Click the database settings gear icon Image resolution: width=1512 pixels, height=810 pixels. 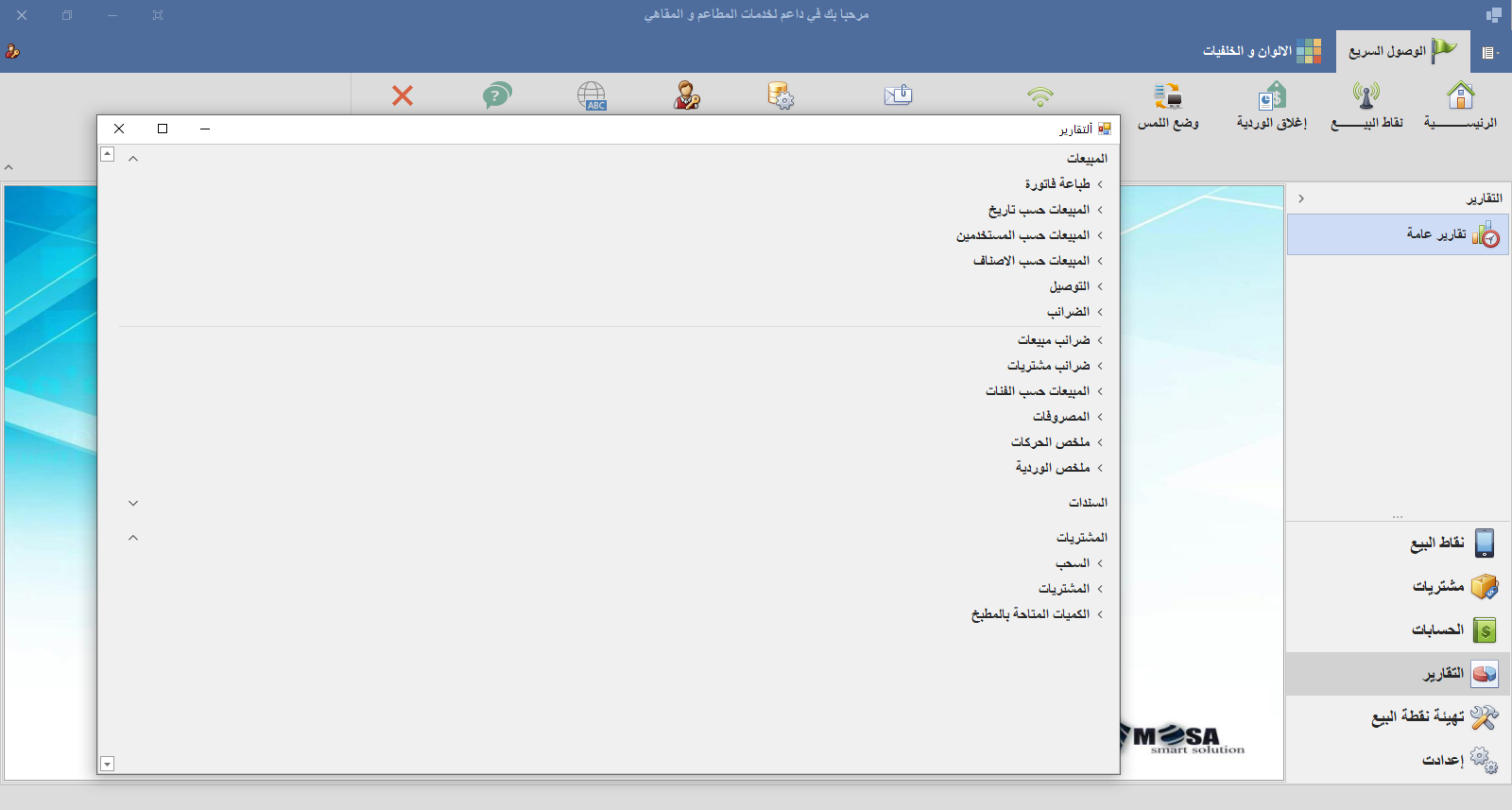[781, 95]
